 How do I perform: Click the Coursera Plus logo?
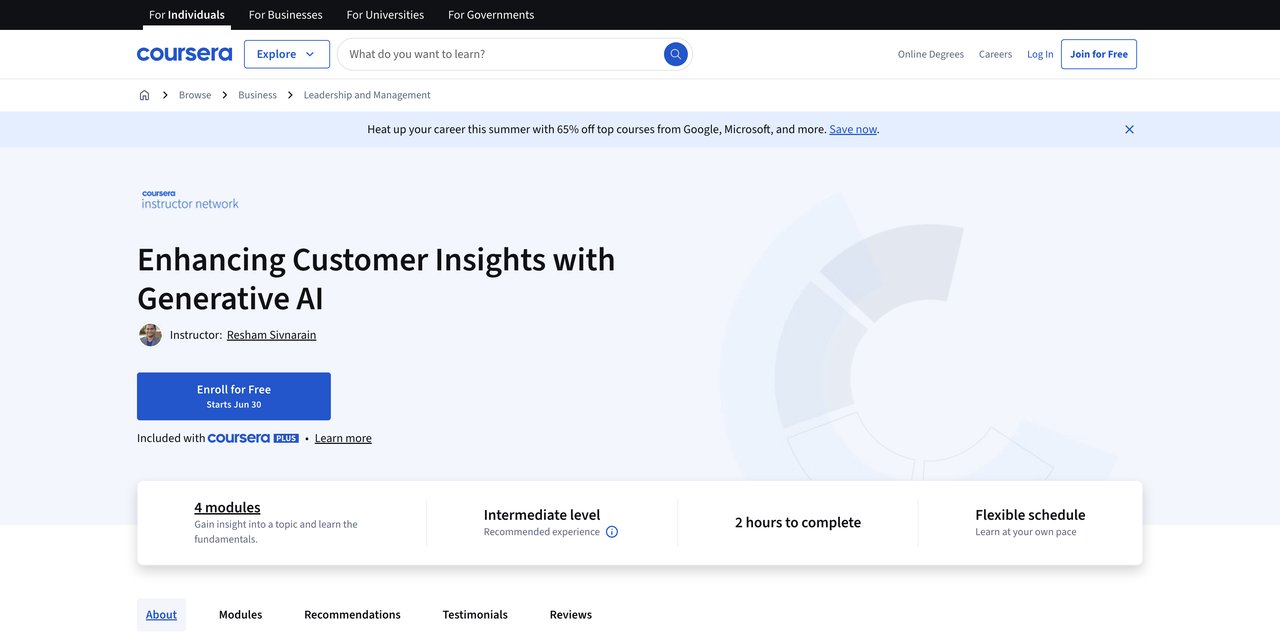point(253,438)
